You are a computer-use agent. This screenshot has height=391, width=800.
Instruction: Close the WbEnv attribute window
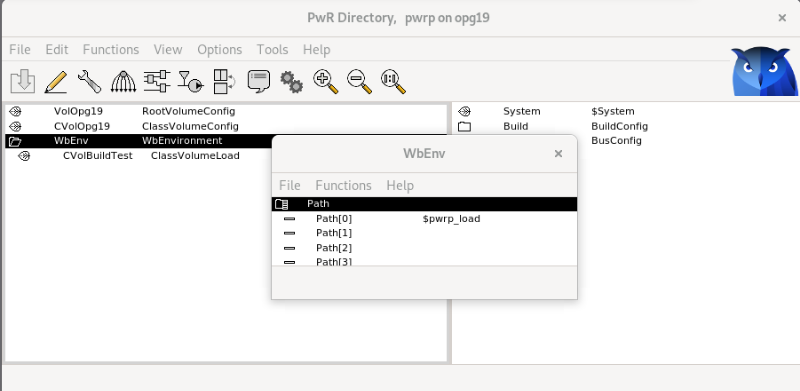[558, 154]
